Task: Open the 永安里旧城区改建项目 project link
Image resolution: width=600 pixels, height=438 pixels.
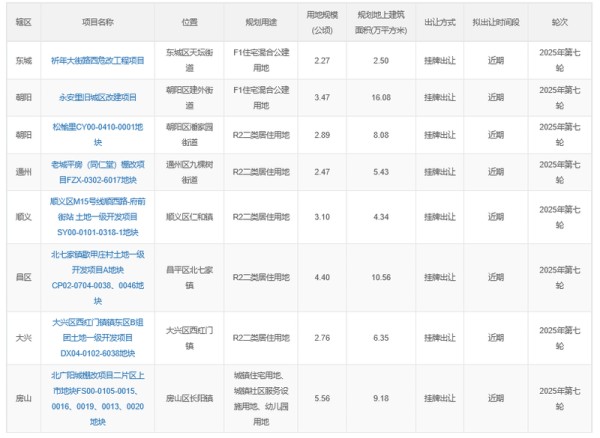Action: (x=98, y=97)
